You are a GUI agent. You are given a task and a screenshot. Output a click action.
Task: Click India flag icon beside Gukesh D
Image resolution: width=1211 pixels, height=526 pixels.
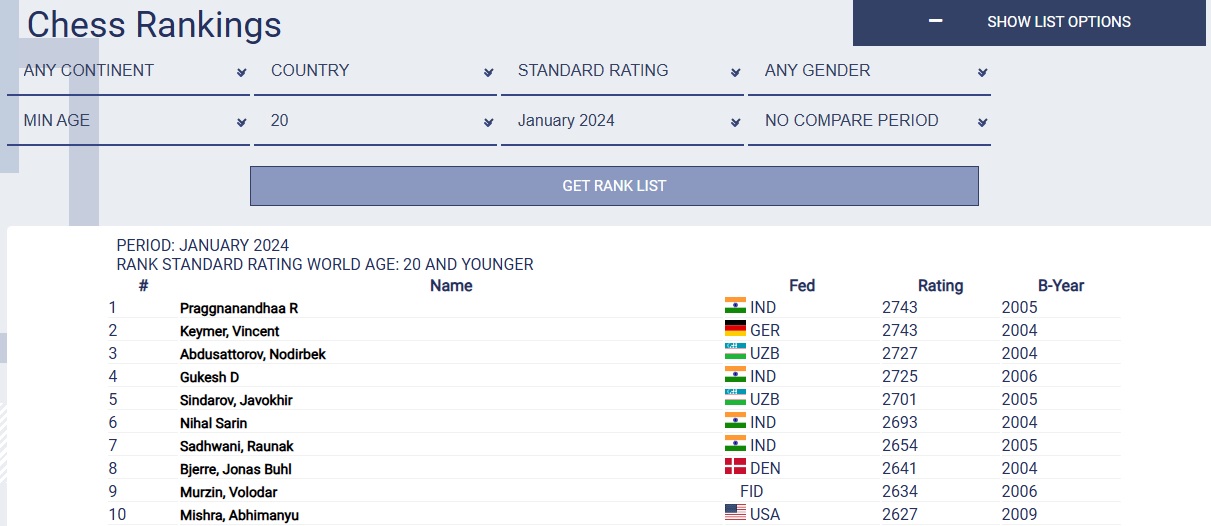735,375
